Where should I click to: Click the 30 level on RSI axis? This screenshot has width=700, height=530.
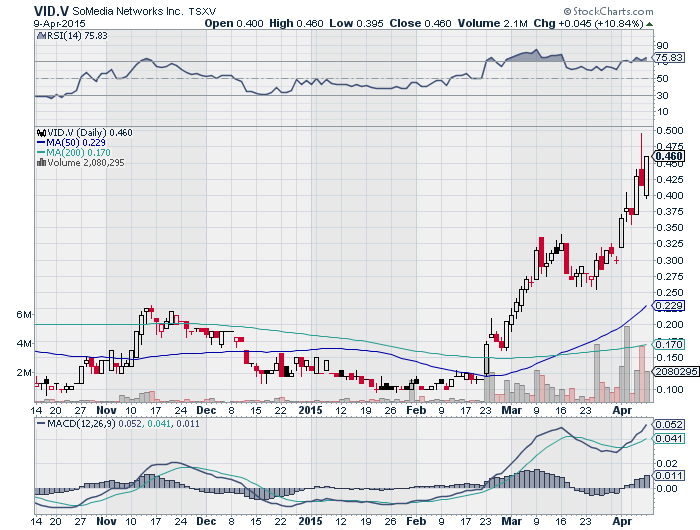pyautogui.click(x=662, y=96)
